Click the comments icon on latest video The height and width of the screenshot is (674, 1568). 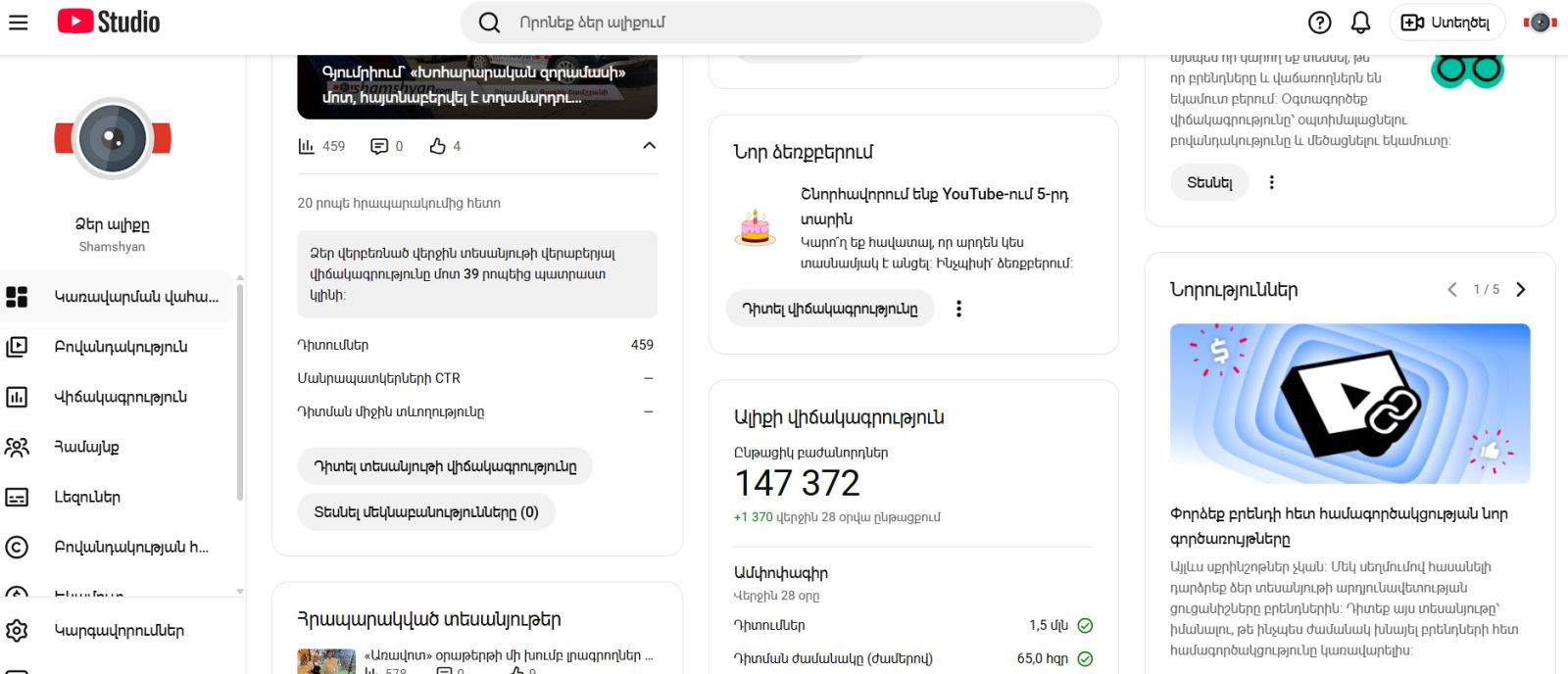coord(379,146)
